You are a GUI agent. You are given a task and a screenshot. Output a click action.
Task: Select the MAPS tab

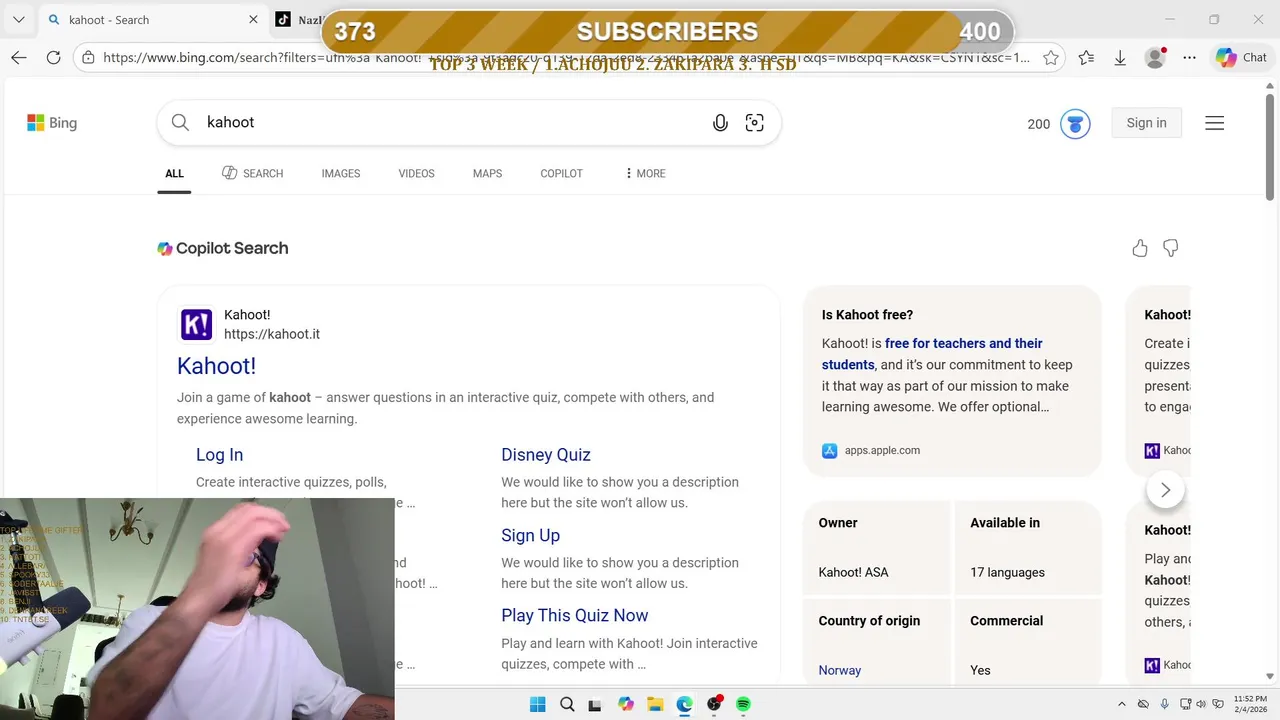click(487, 173)
